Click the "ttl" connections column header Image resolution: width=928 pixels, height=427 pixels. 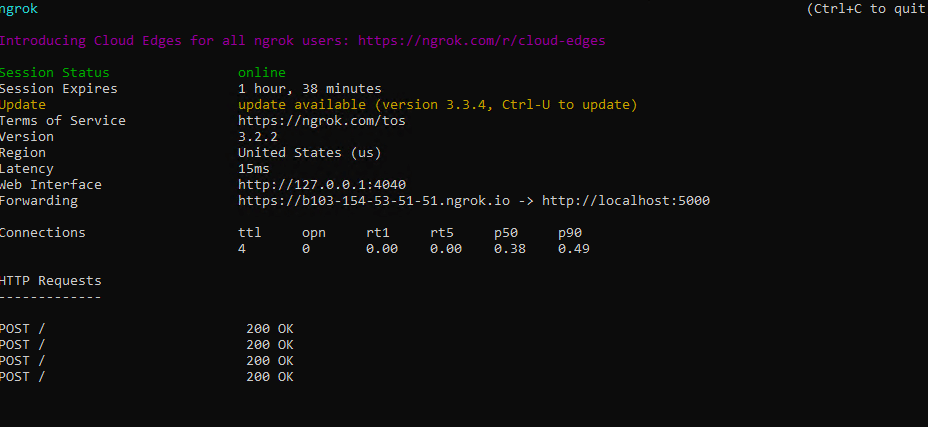[x=249, y=233]
